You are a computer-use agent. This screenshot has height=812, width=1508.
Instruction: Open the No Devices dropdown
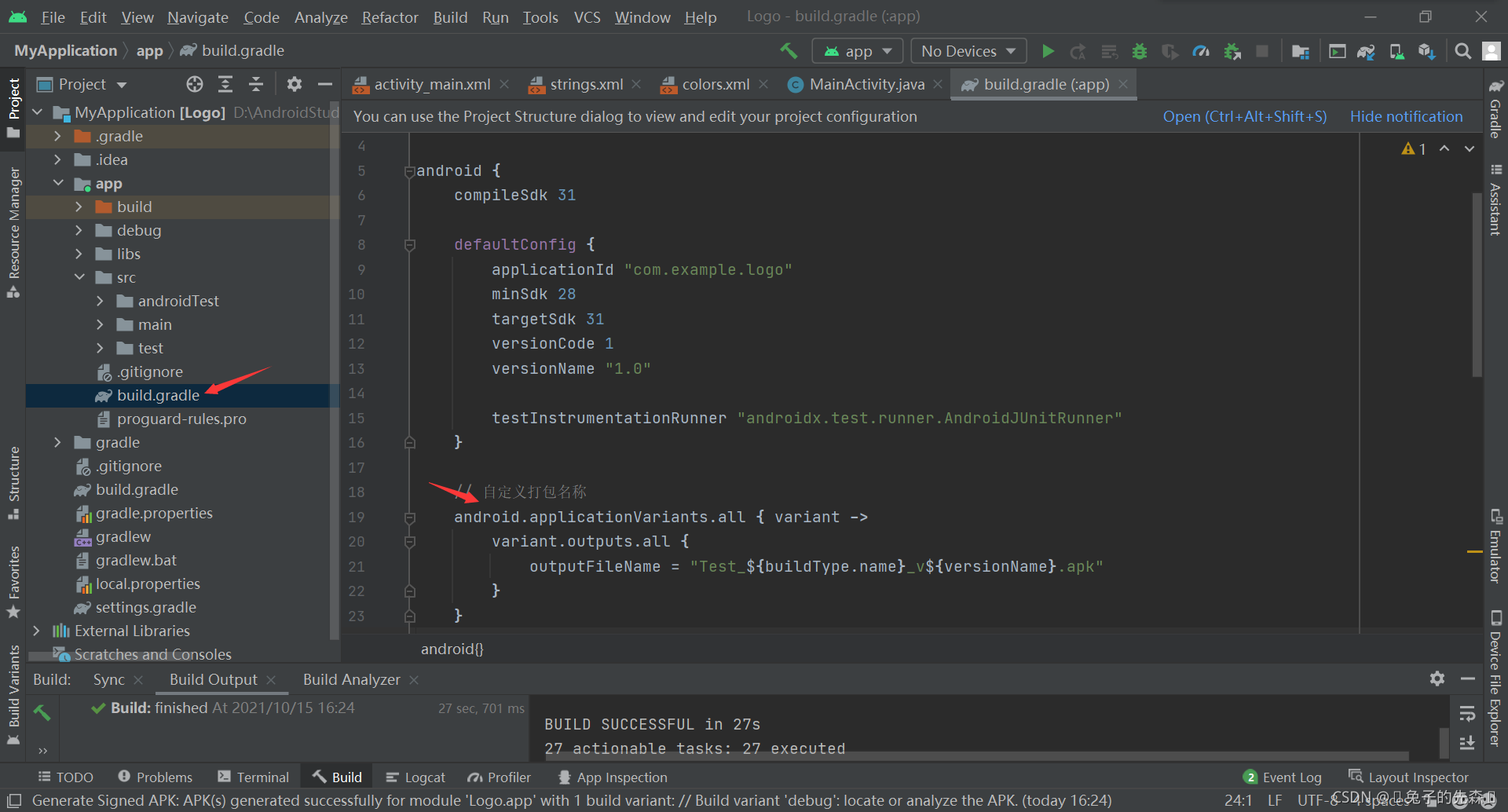coord(968,51)
